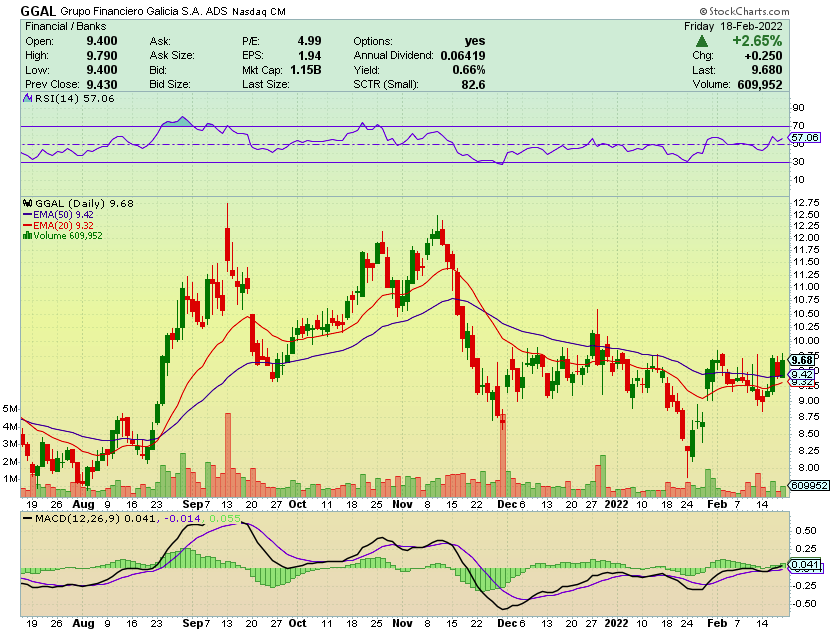
Task: Click the GGAL (Daily) candlestick legend icon
Action: [27, 204]
